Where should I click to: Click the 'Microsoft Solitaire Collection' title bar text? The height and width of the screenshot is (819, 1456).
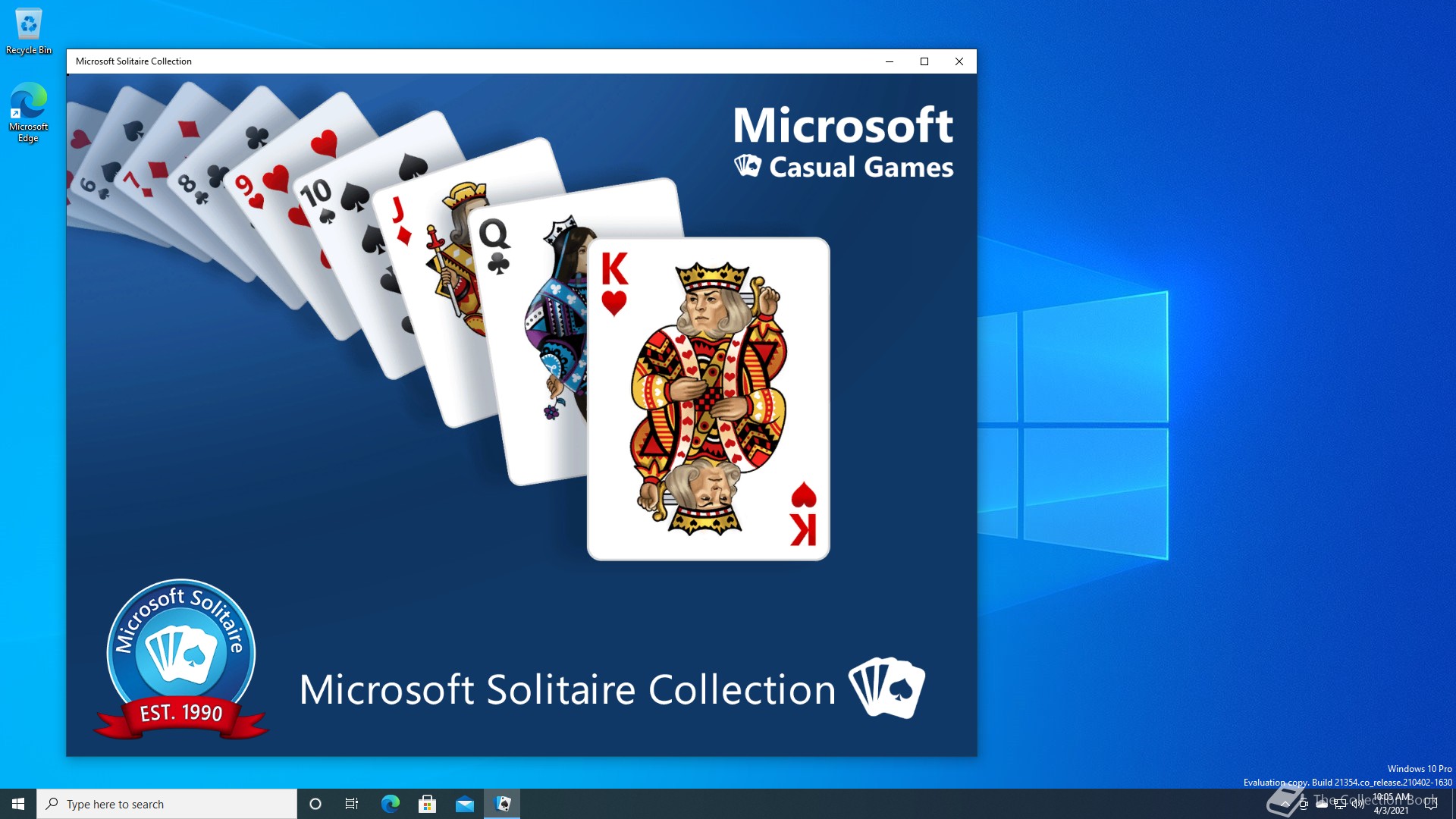point(133,61)
